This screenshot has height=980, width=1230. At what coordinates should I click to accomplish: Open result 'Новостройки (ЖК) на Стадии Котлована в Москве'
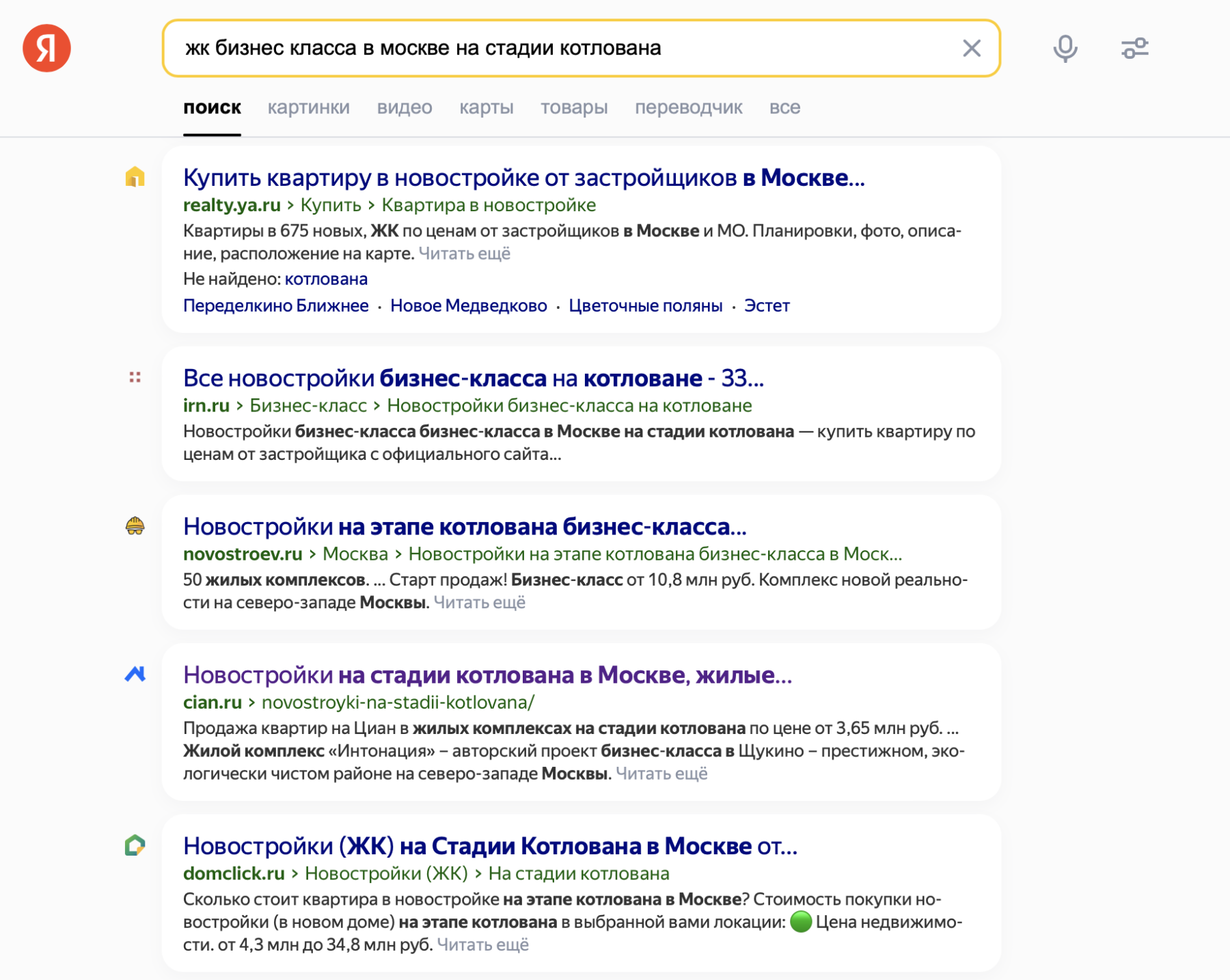coord(490,846)
